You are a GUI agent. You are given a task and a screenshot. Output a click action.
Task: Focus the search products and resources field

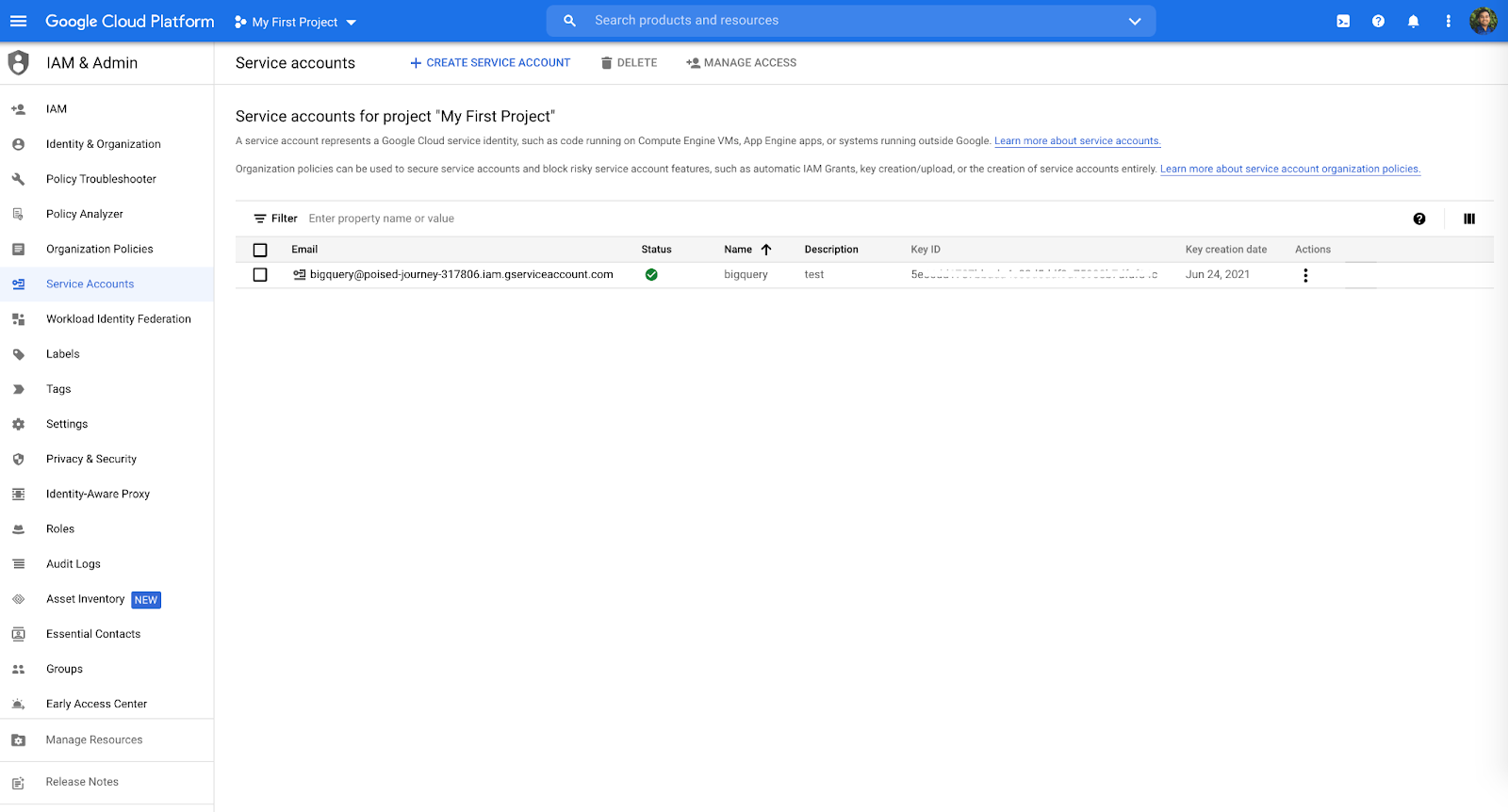[852, 21]
